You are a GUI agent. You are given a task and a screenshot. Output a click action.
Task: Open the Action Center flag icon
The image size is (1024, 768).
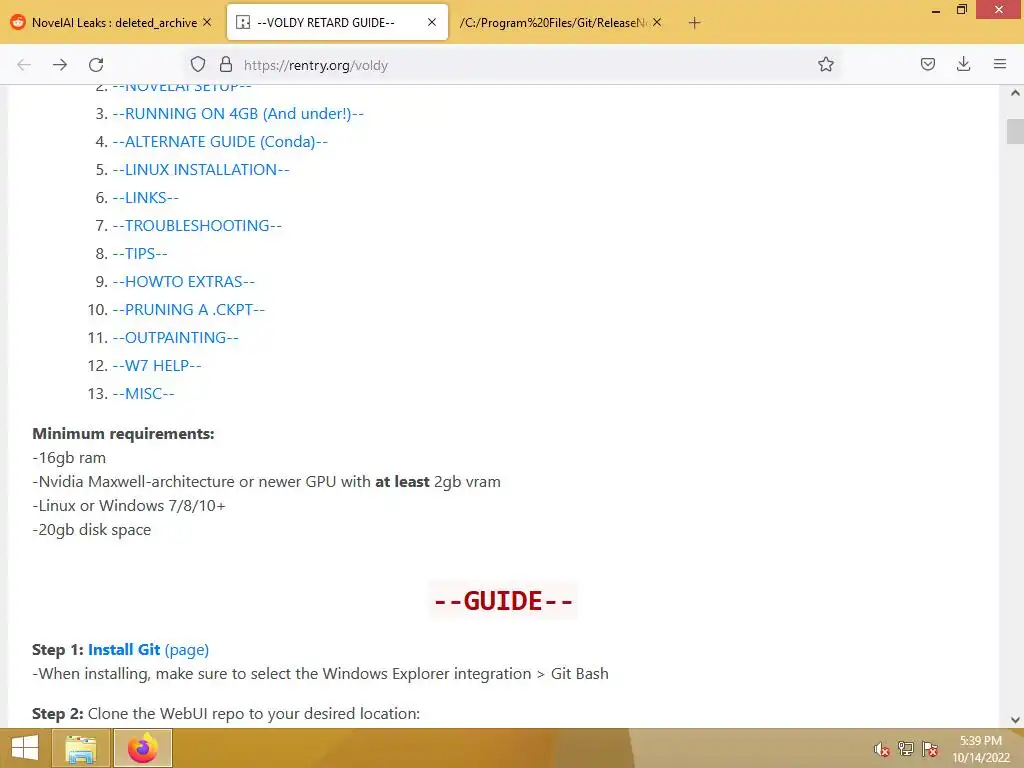coord(930,748)
